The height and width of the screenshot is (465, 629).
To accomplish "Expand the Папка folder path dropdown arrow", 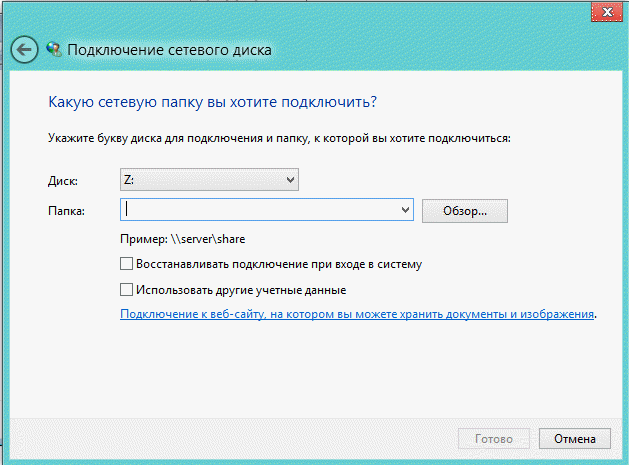I will tap(405, 210).
